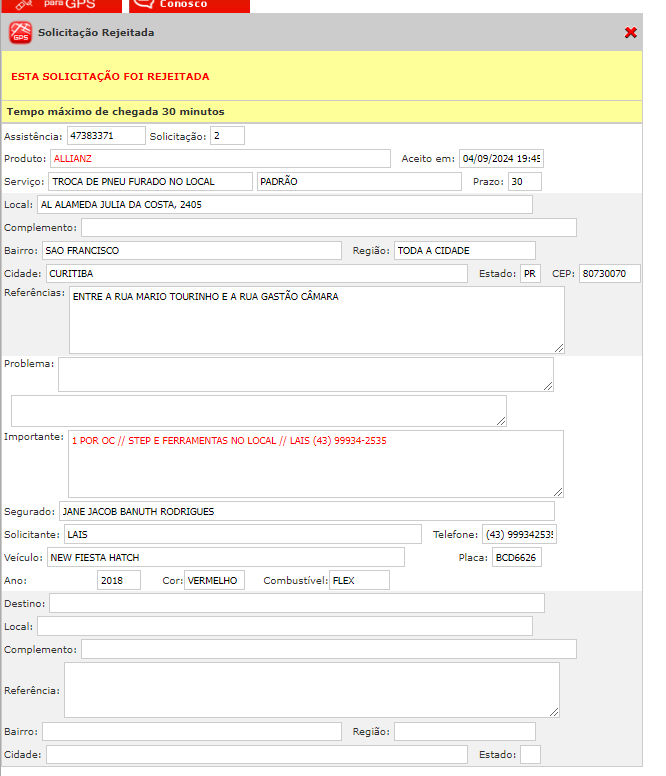666x776 pixels.
Task: Open the 'para GPS' red button
Action: (61, 5)
